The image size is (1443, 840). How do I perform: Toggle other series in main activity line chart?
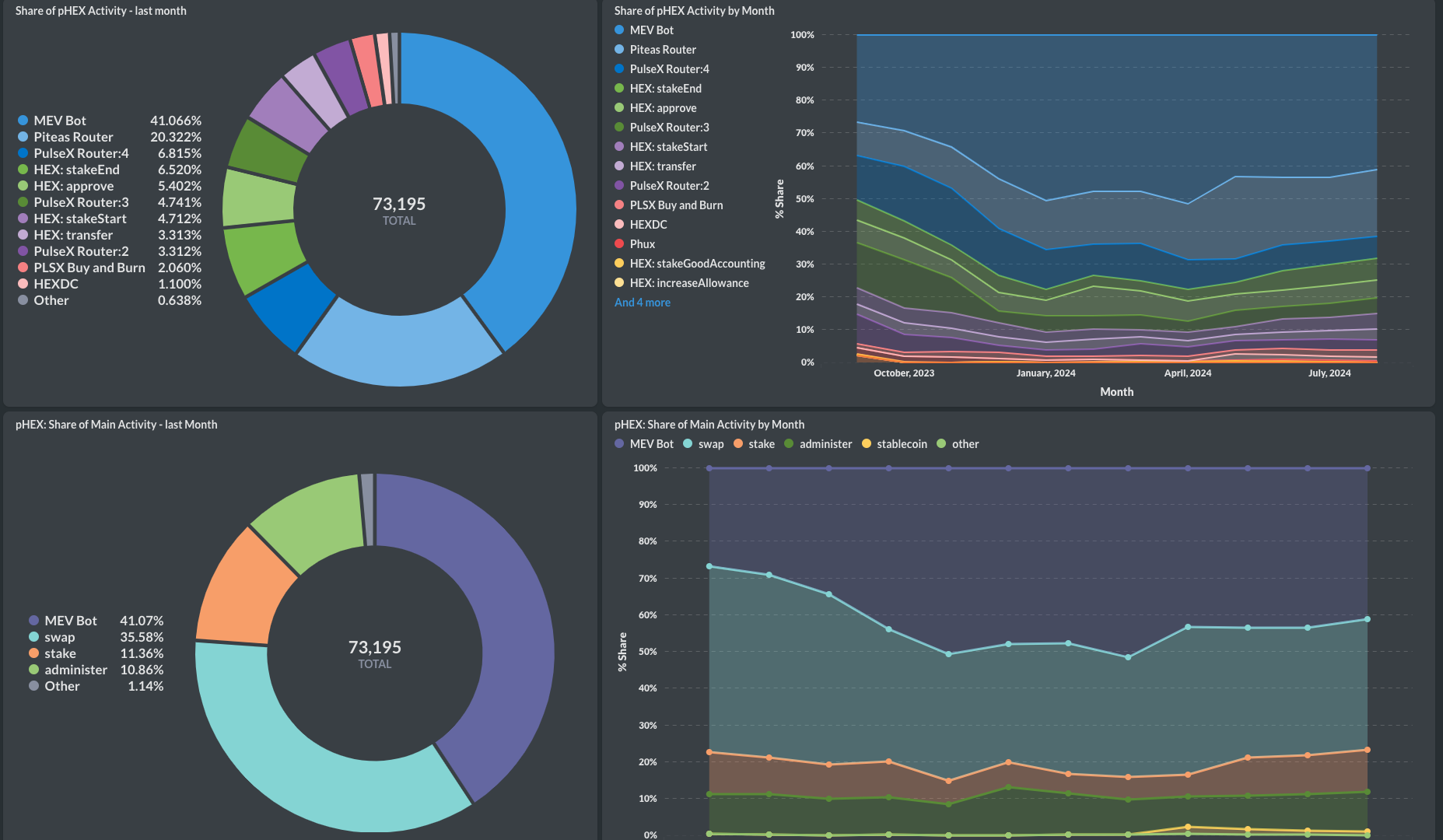click(958, 444)
